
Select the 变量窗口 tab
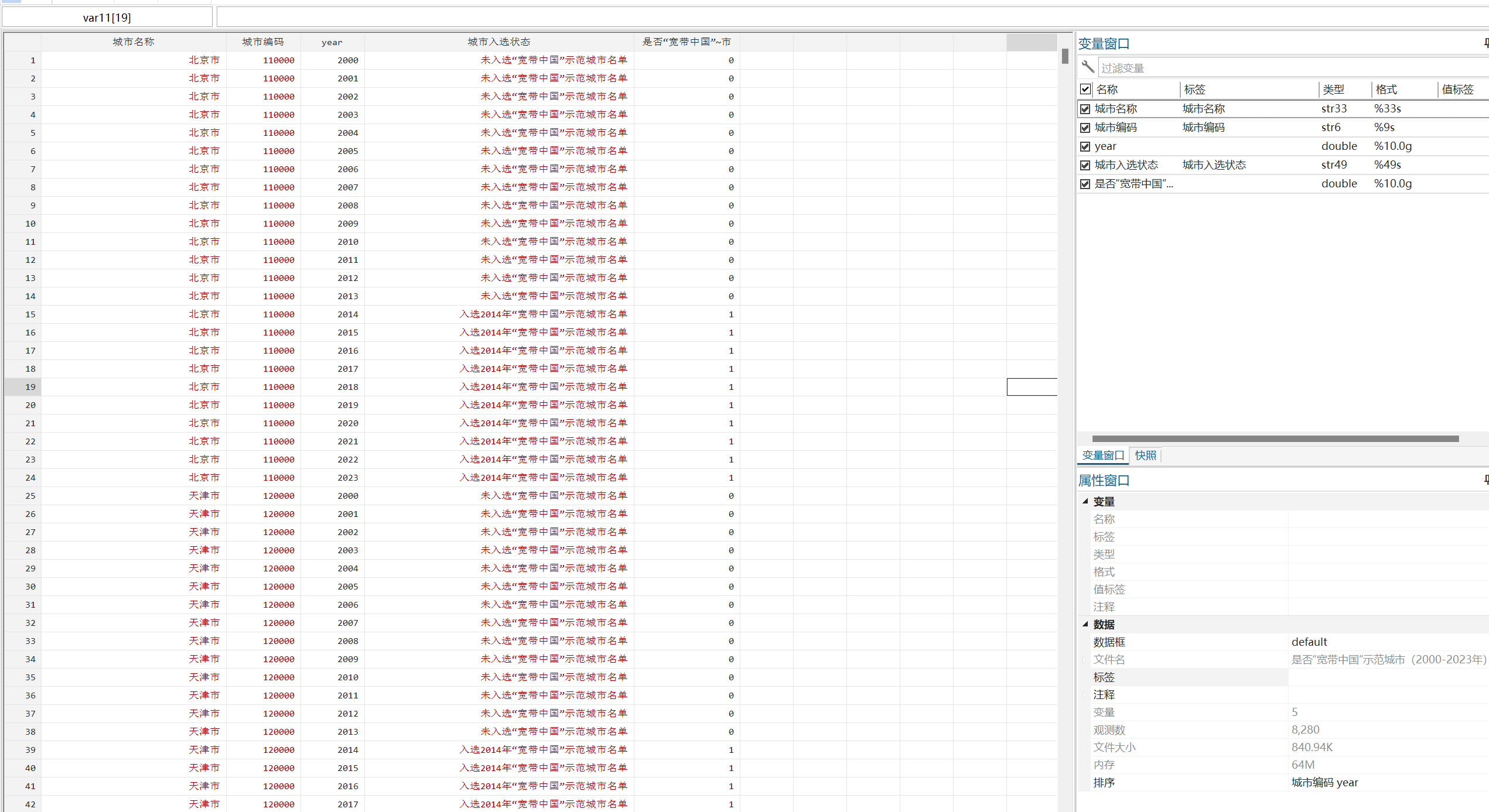[1102, 455]
